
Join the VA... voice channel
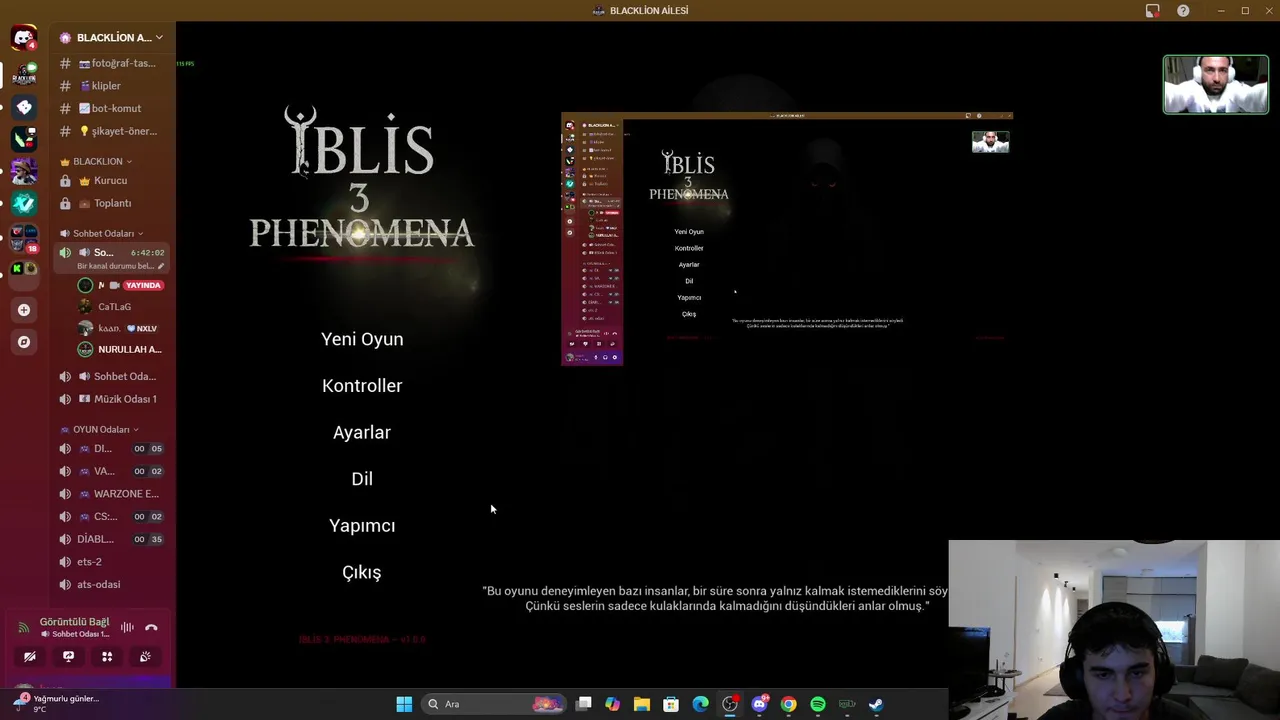(112, 471)
